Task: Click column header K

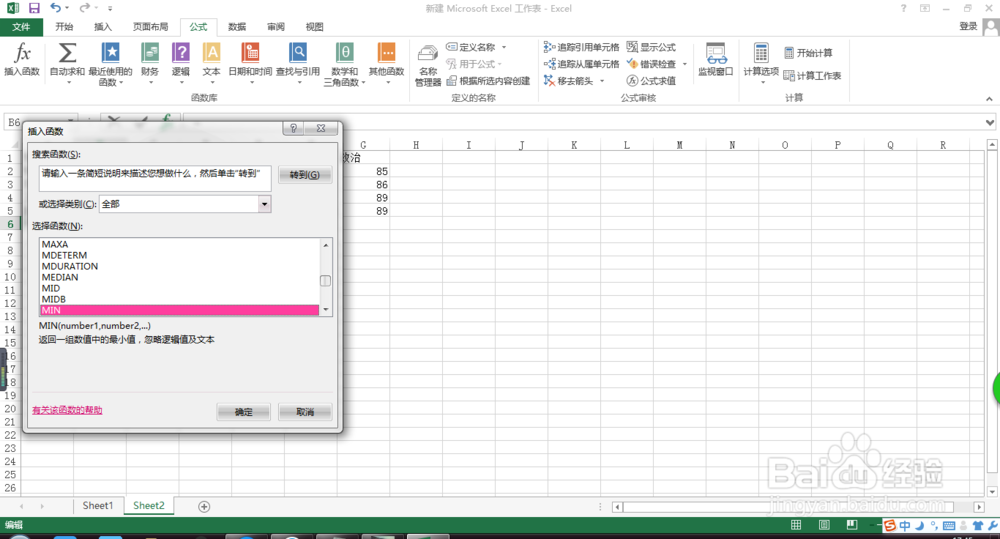Action: point(574,145)
